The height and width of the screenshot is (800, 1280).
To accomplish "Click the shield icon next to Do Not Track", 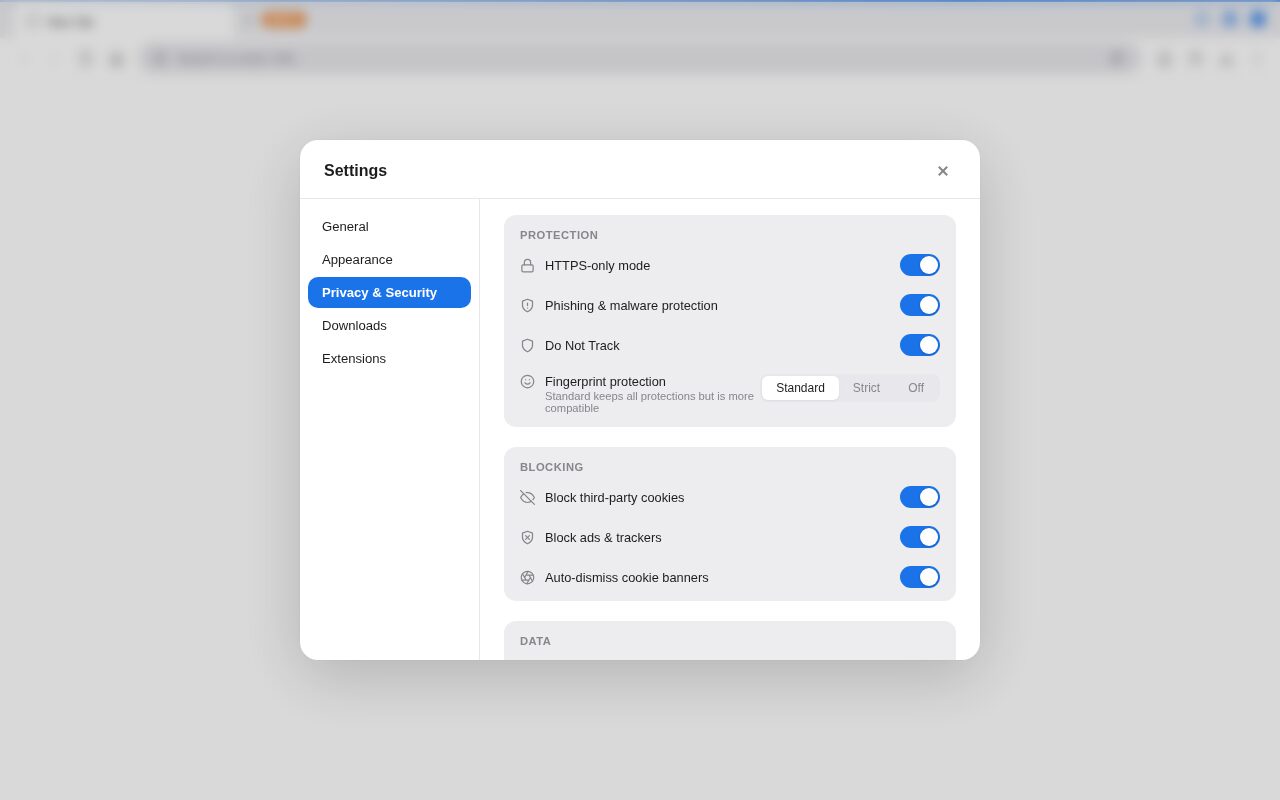I will point(527,346).
